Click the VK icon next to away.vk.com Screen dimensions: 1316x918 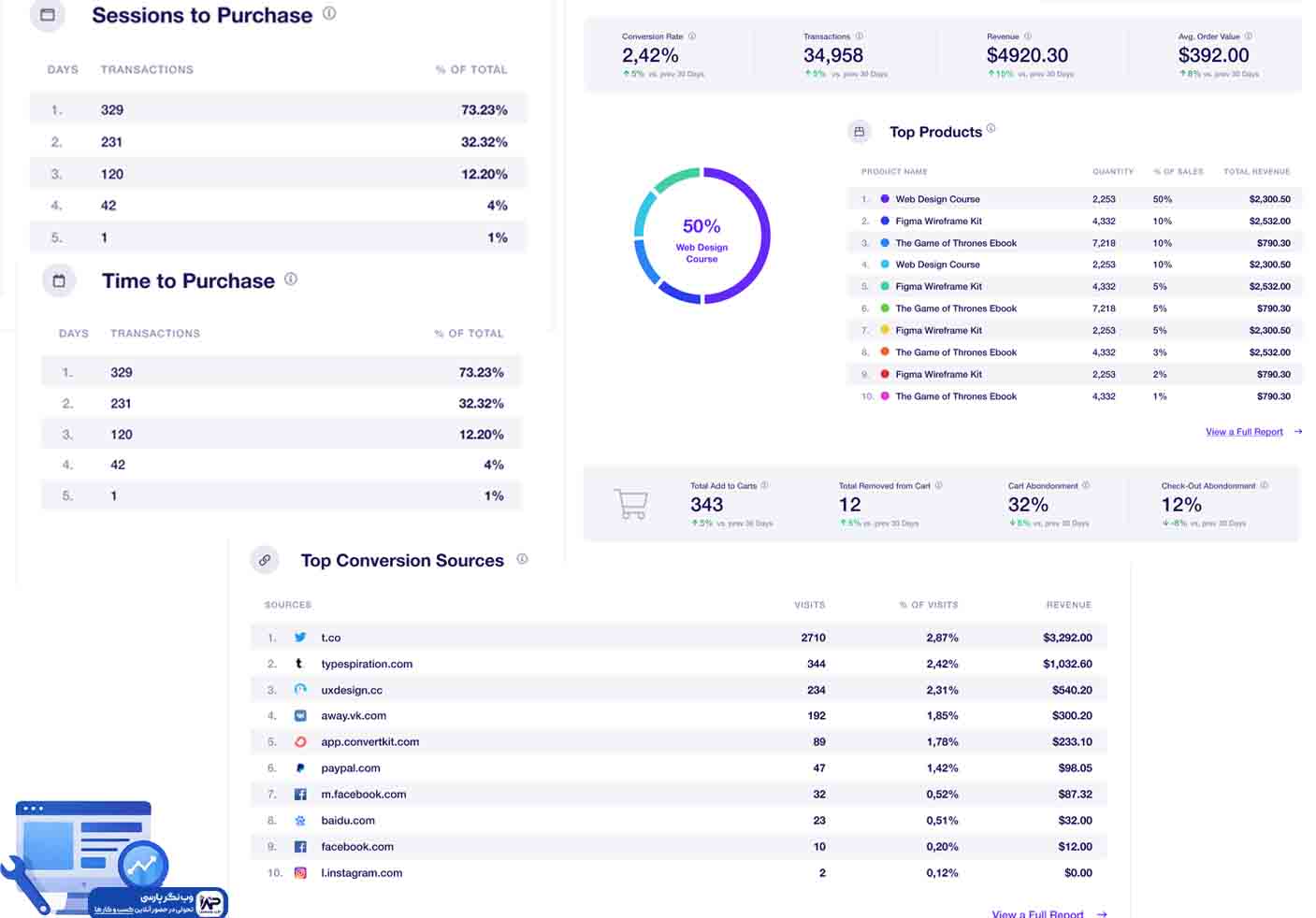pos(300,715)
